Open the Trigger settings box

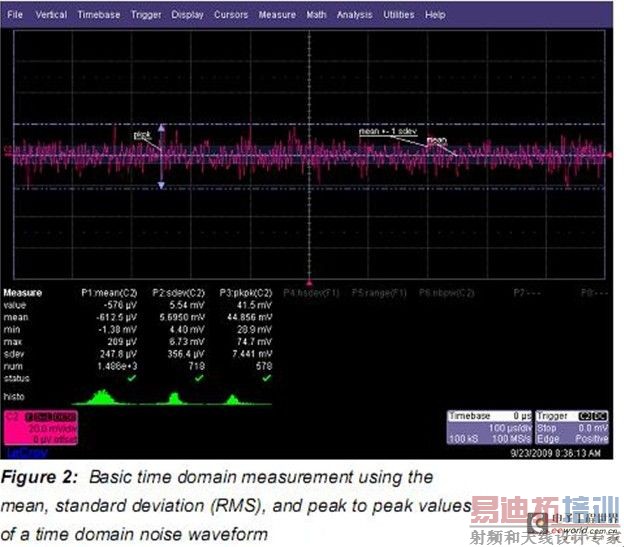pos(572,426)
